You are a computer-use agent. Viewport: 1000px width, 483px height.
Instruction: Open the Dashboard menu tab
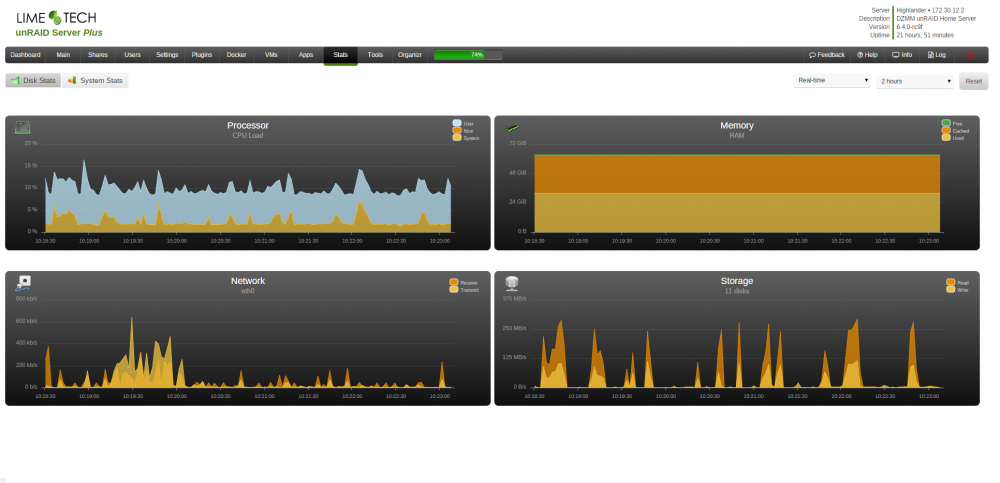(26, 55)
